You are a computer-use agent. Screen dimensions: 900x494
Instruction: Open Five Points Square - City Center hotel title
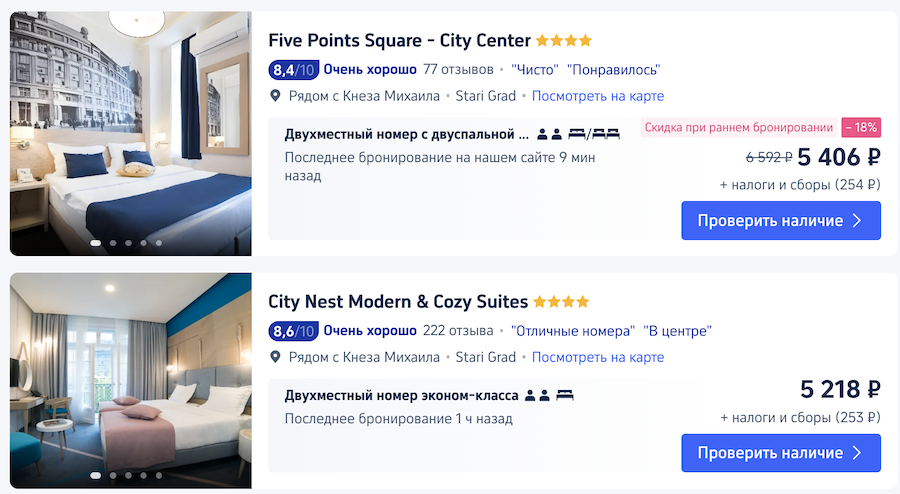[399, 41]
